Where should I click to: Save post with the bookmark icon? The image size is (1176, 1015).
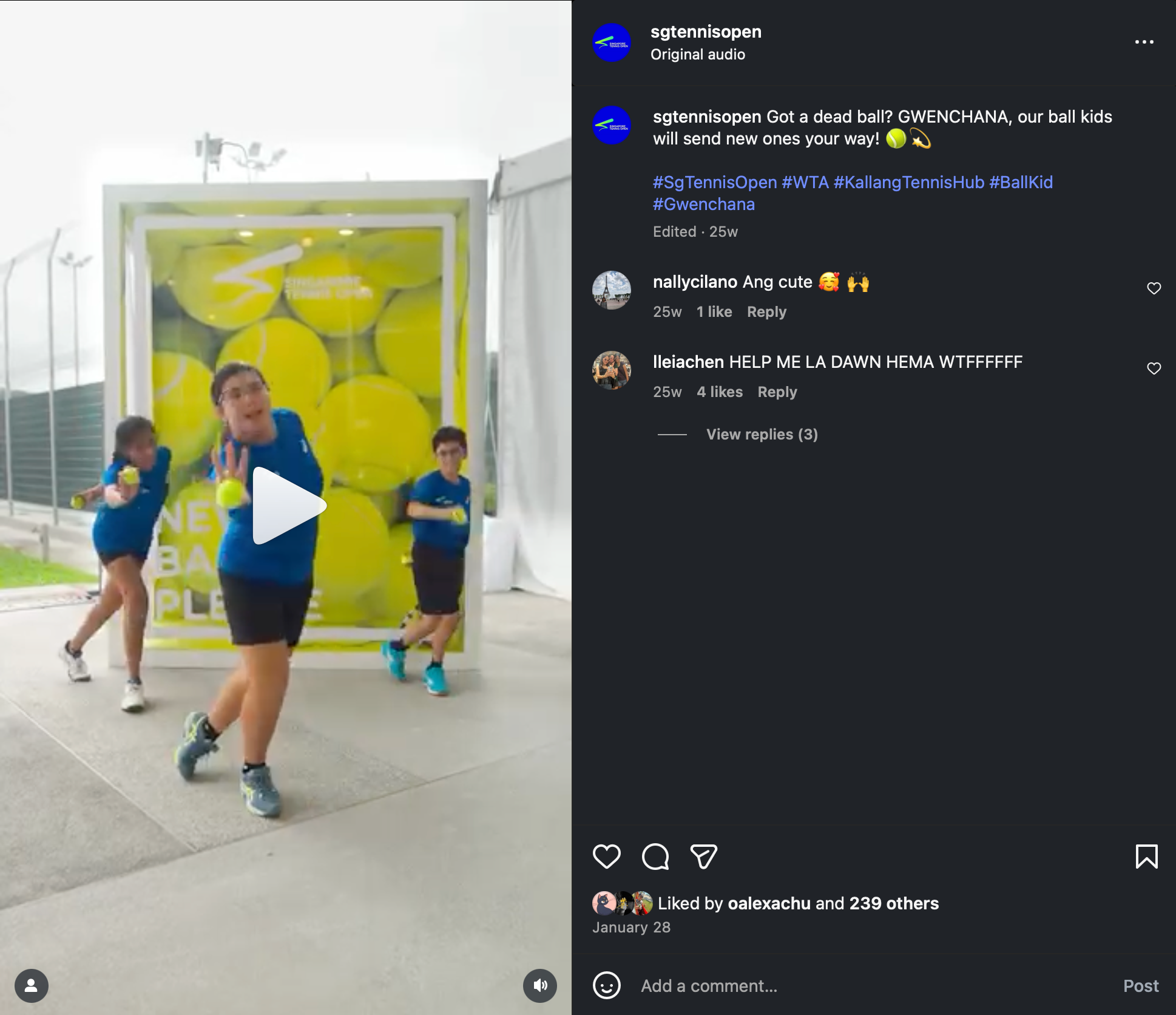[x=1146, y=857]
